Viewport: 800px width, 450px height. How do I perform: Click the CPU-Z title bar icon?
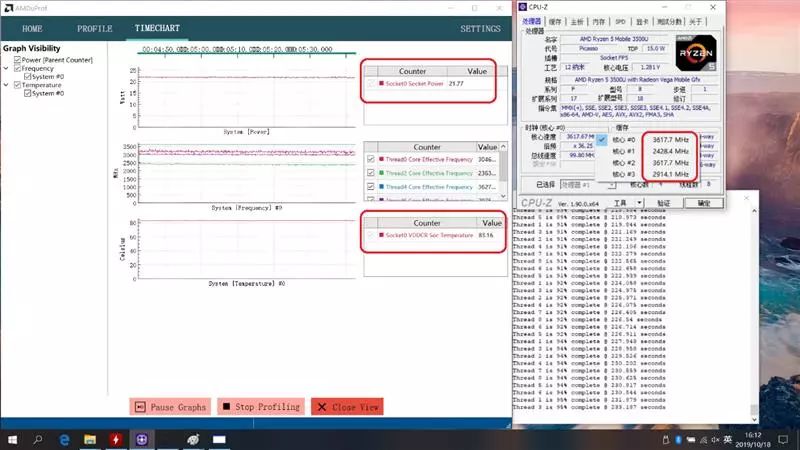tap(522, 7)
